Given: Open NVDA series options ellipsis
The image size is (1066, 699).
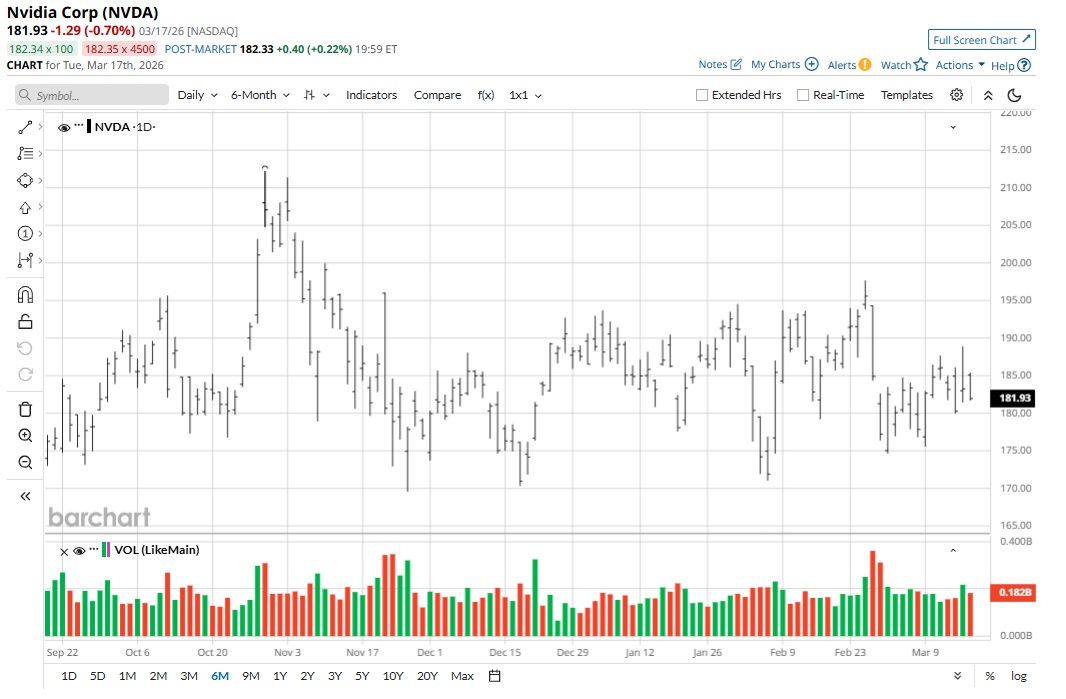Looking at the screenshot, I should coord(79,126).
